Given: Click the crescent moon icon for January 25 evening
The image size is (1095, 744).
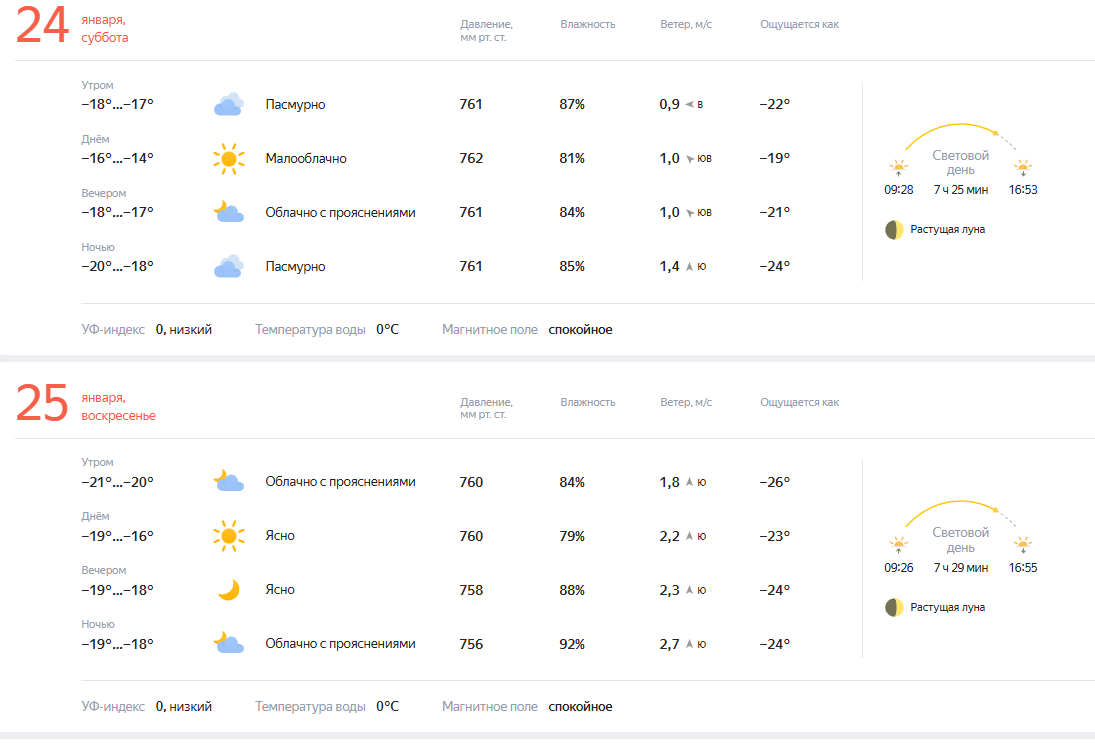Looking at the screenshot, I should [x=229, y=590].
